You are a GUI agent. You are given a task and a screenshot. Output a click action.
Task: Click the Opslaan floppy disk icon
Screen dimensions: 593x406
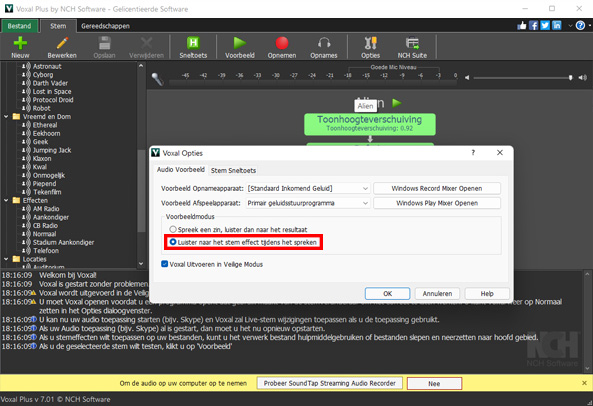pos(104,43)
